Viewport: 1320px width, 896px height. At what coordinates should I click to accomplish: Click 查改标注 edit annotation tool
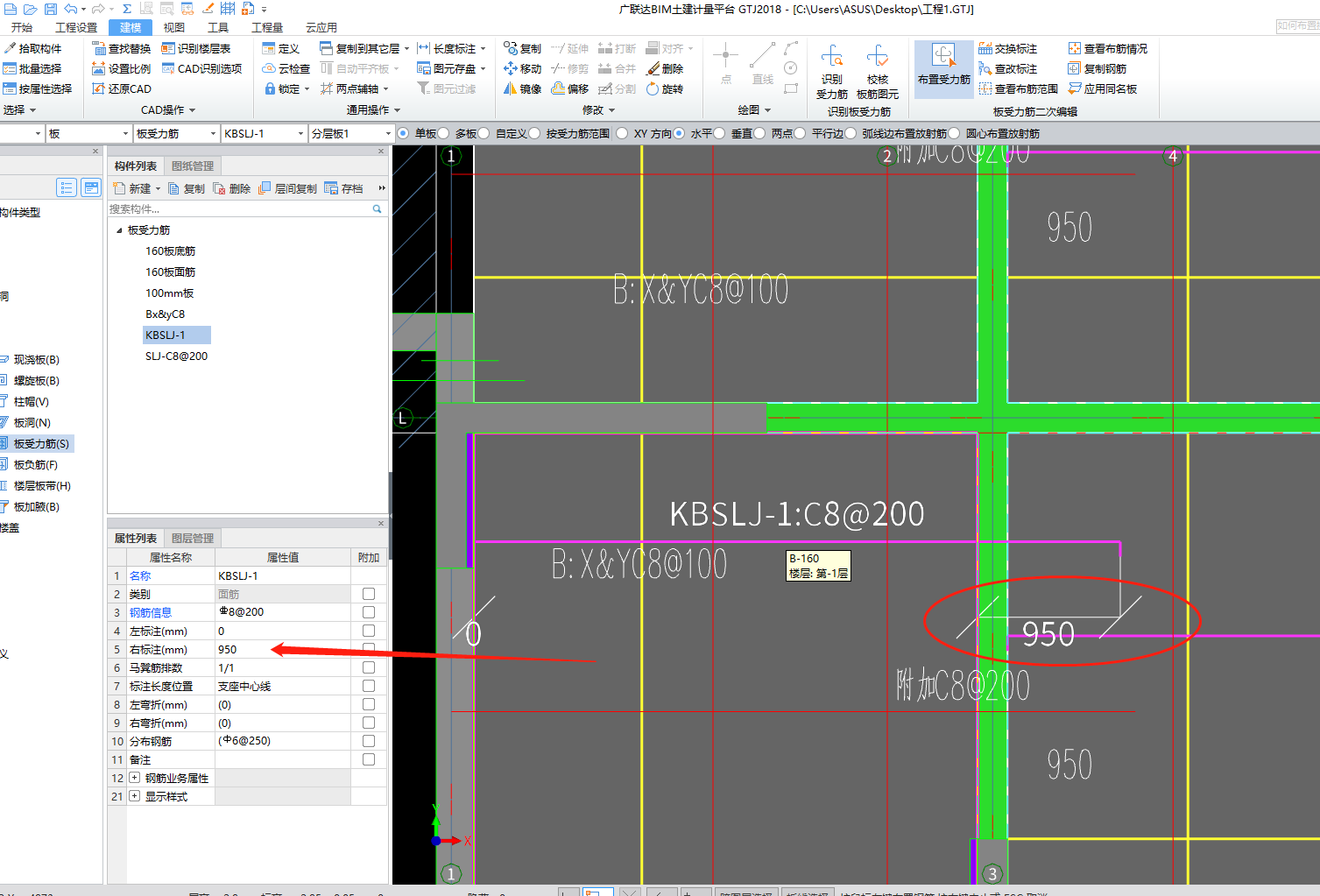tap(1008, 68)
